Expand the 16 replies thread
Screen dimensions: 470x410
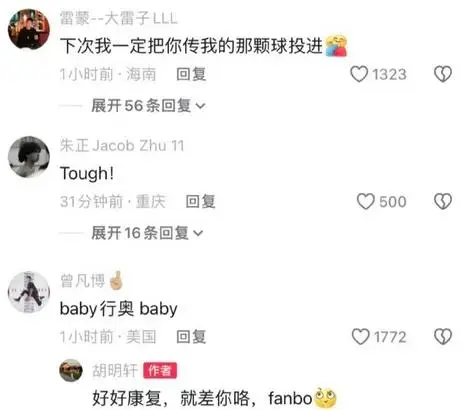[x=147, y=233]
